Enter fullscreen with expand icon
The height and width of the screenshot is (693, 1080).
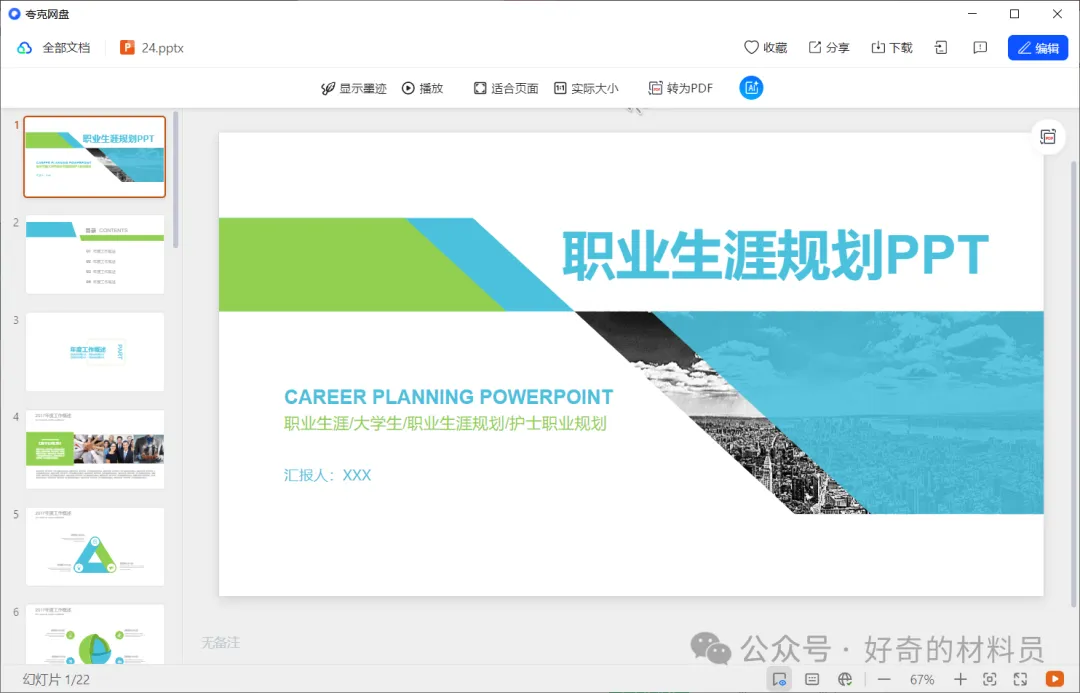1020,679
